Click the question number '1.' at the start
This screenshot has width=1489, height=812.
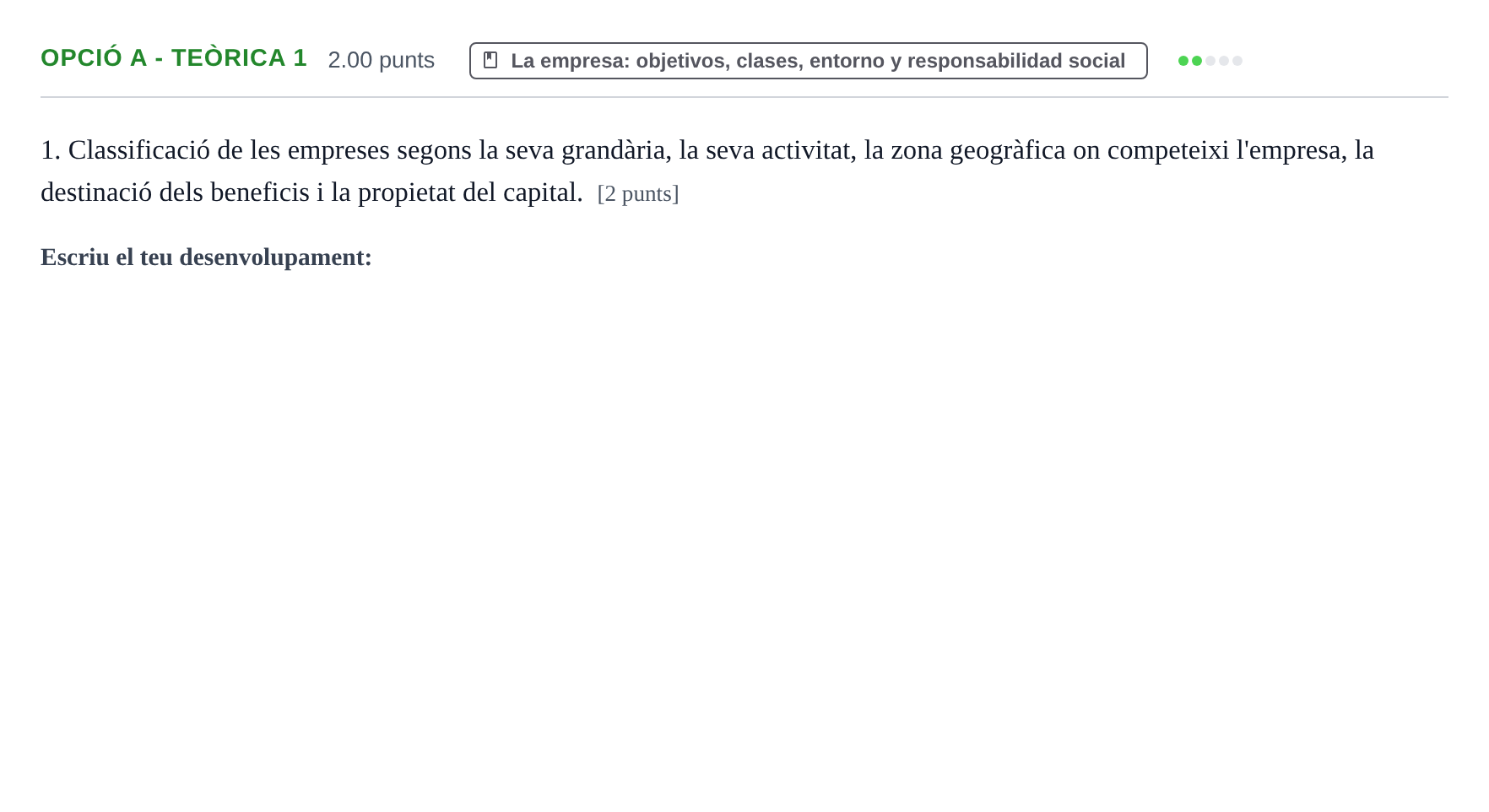point(51,150)
